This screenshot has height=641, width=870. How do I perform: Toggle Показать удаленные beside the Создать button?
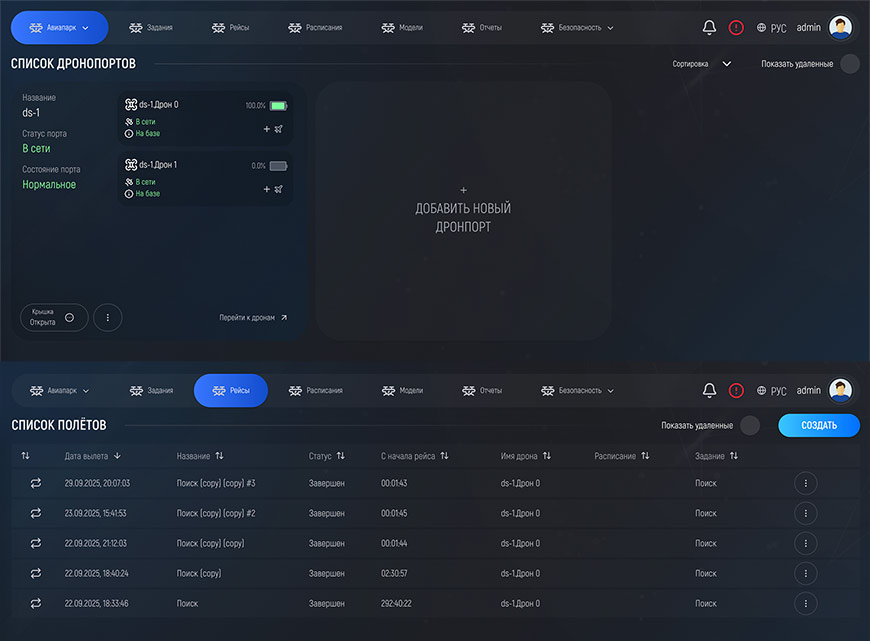pos(749,426)
